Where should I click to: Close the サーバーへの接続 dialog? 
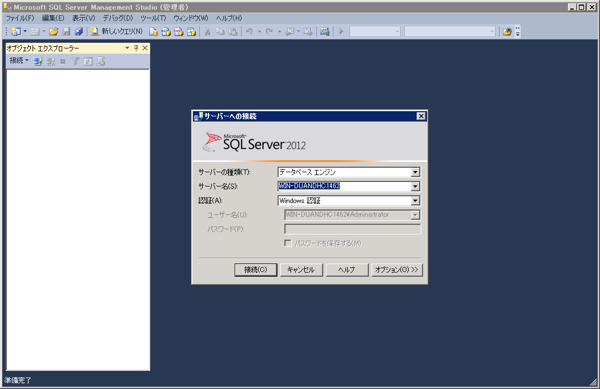(421, 116)
